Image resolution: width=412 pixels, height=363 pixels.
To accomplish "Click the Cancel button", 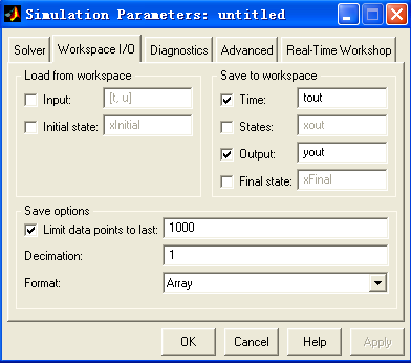I will click(x=251, y=342).
